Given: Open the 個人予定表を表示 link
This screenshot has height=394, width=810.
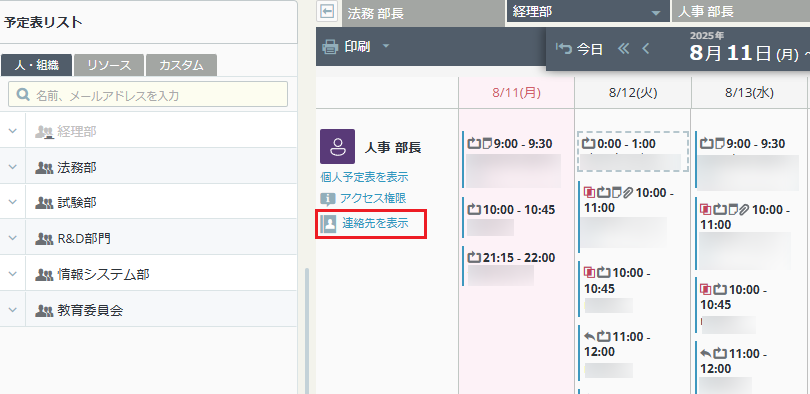Looking at the screenshot, I should (364, 177).
